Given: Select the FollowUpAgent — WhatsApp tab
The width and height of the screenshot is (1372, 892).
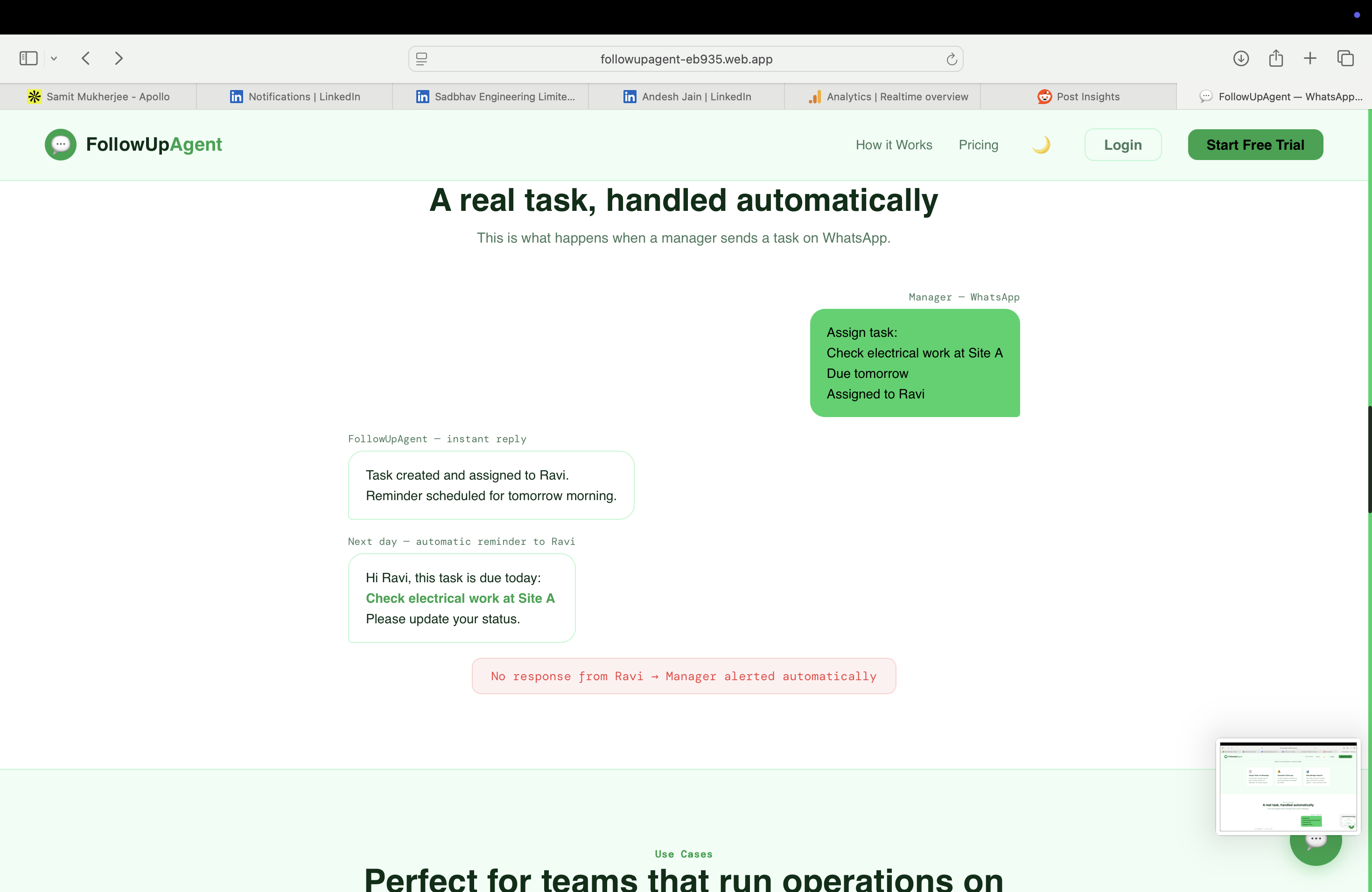Looking at the screenshot, I should [x=1274, y=97].
